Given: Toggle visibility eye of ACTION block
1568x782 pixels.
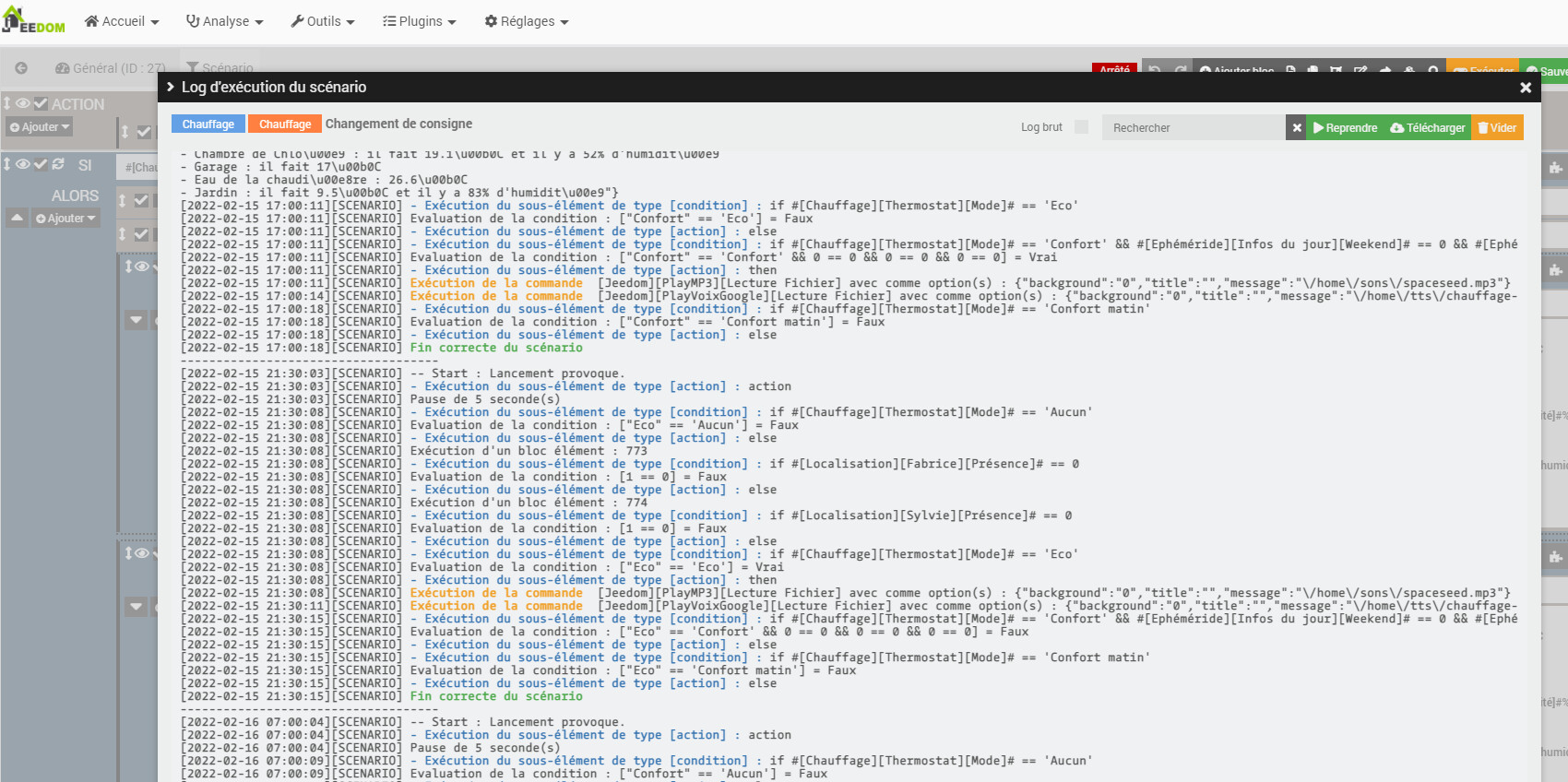Looking at the screenshot, I should pyautogui.click(x=23, y=104).
